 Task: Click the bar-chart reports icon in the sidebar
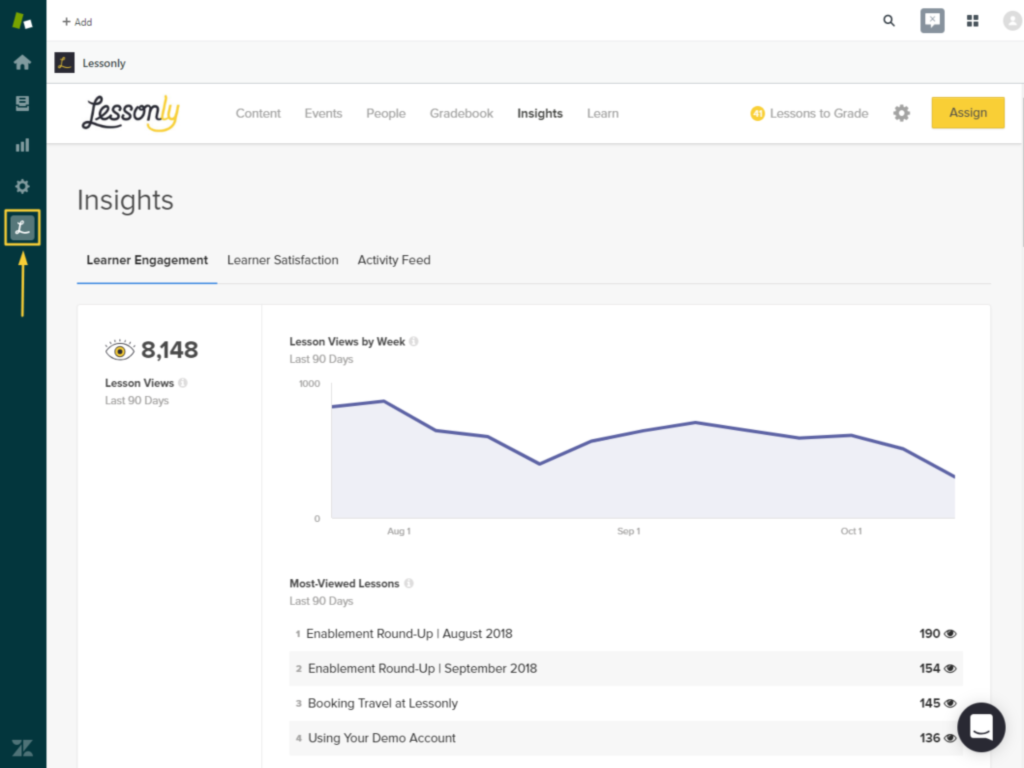pos(22,144)
